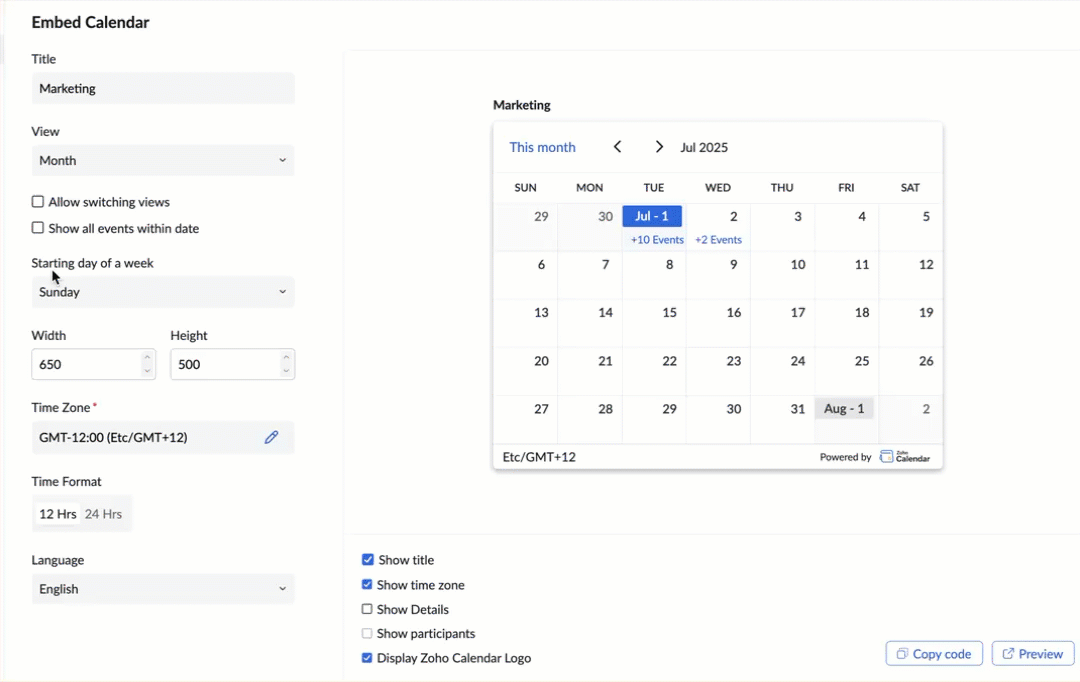Increase width using the up stepper arrow
This screenshot has width=1080, height=682.
tap(148, 358)
